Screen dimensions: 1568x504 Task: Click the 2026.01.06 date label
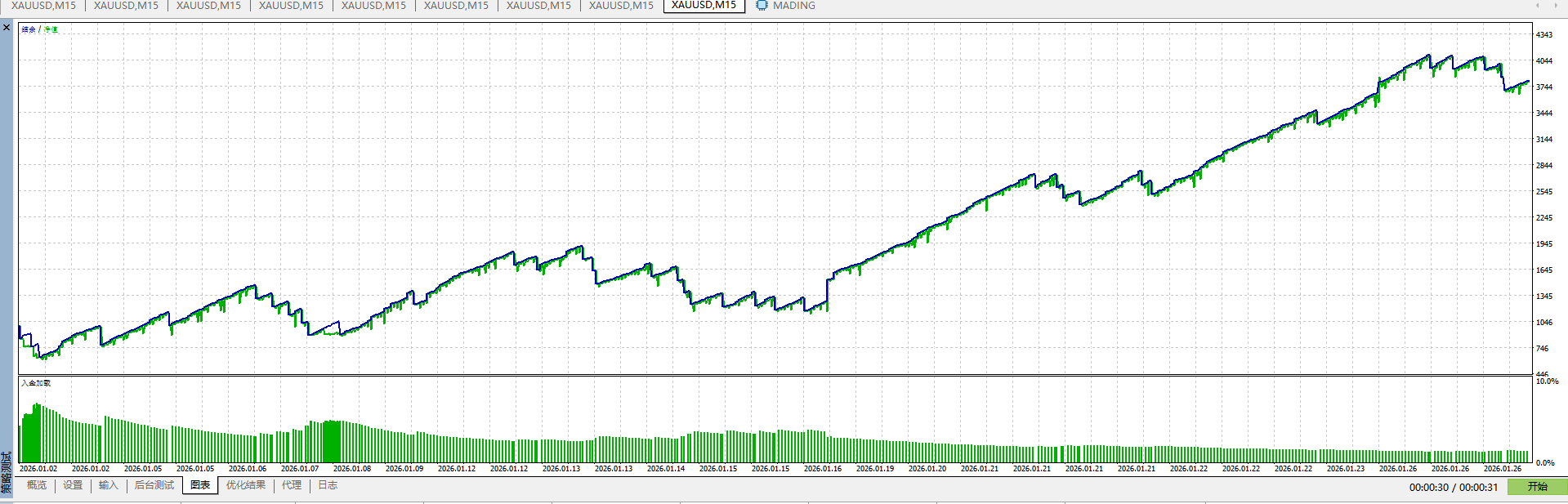[248, 469]
